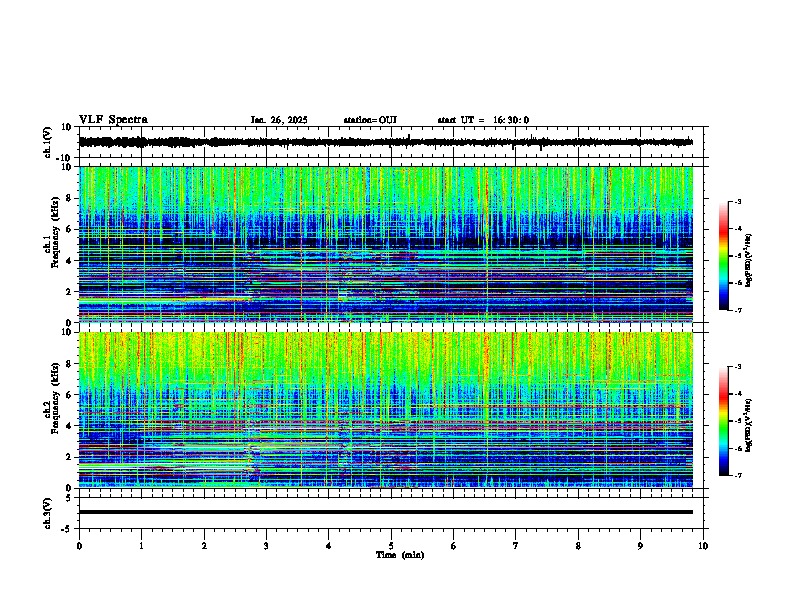792x612 pixels.
Task: Click the time-axis tick label "7"
Action: click(x=516, y=546)
